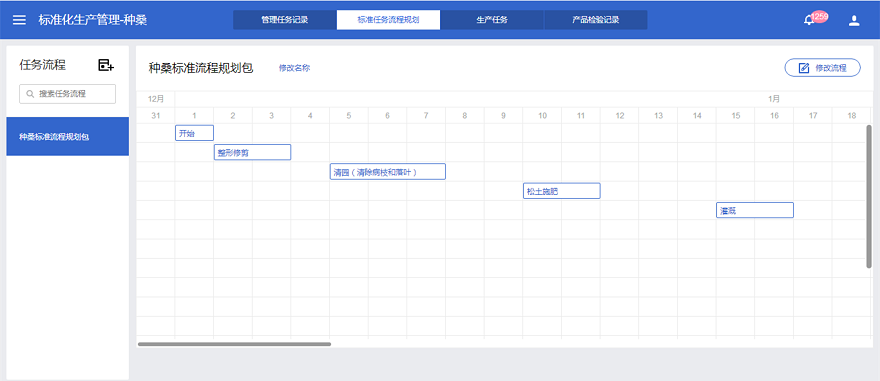Viewport: 880px width, 381px height.
Task: Select the 标准任务流程规划 tab
Action: point(388,20)
